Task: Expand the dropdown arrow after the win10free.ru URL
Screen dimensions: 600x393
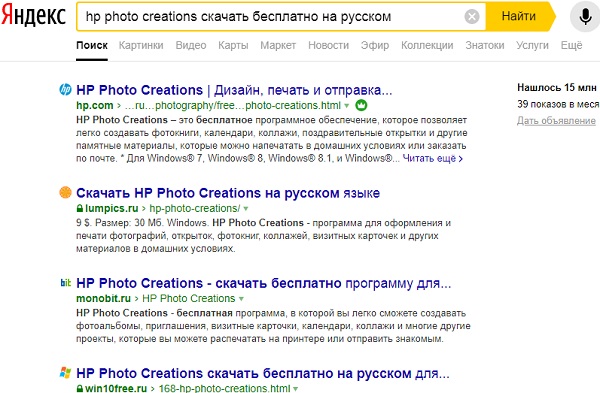Action: click(296, 389)
